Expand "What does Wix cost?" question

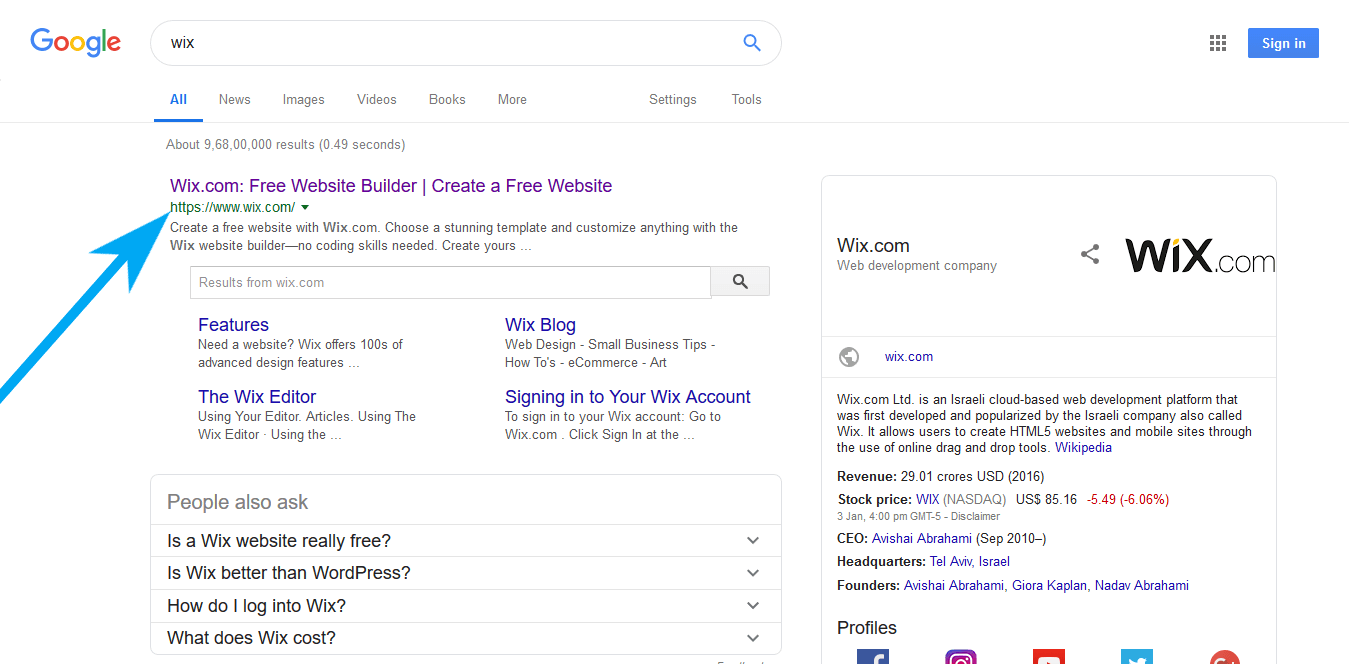click(x=466, y=638)
